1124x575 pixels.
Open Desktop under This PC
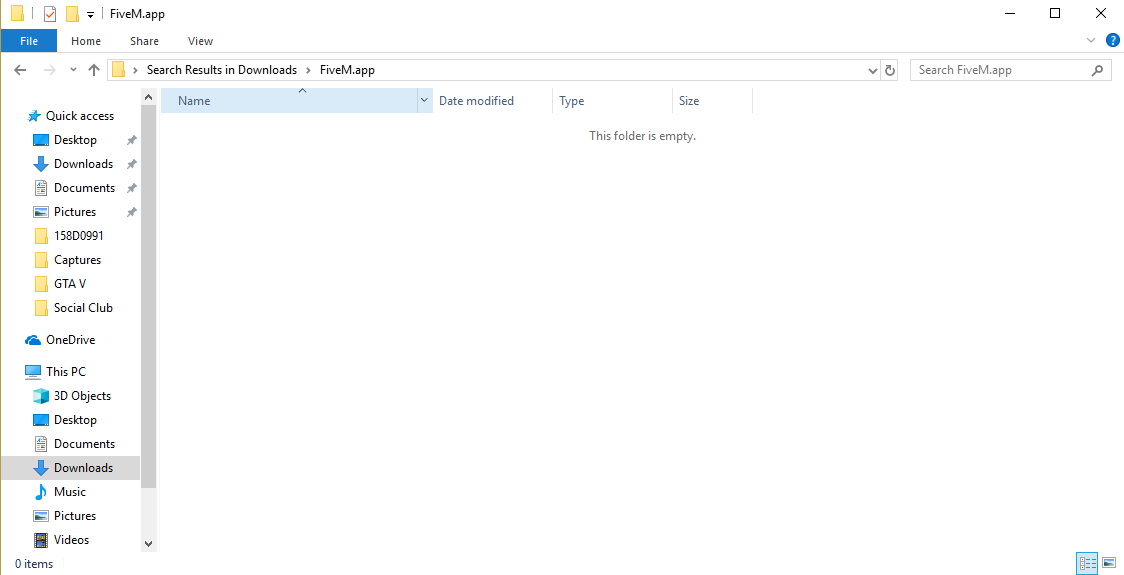[75, 419]
